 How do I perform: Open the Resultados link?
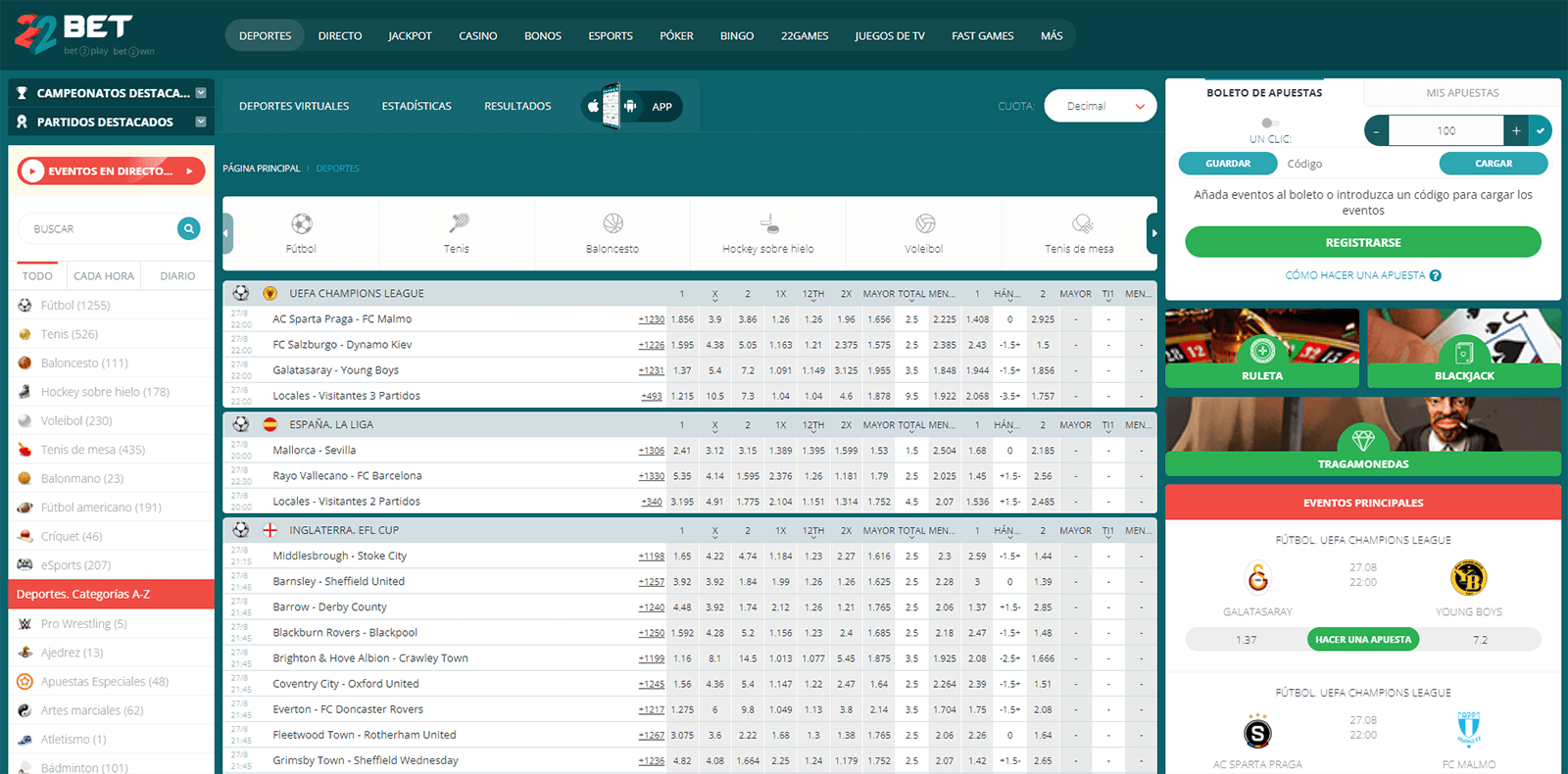click(517, 106)
